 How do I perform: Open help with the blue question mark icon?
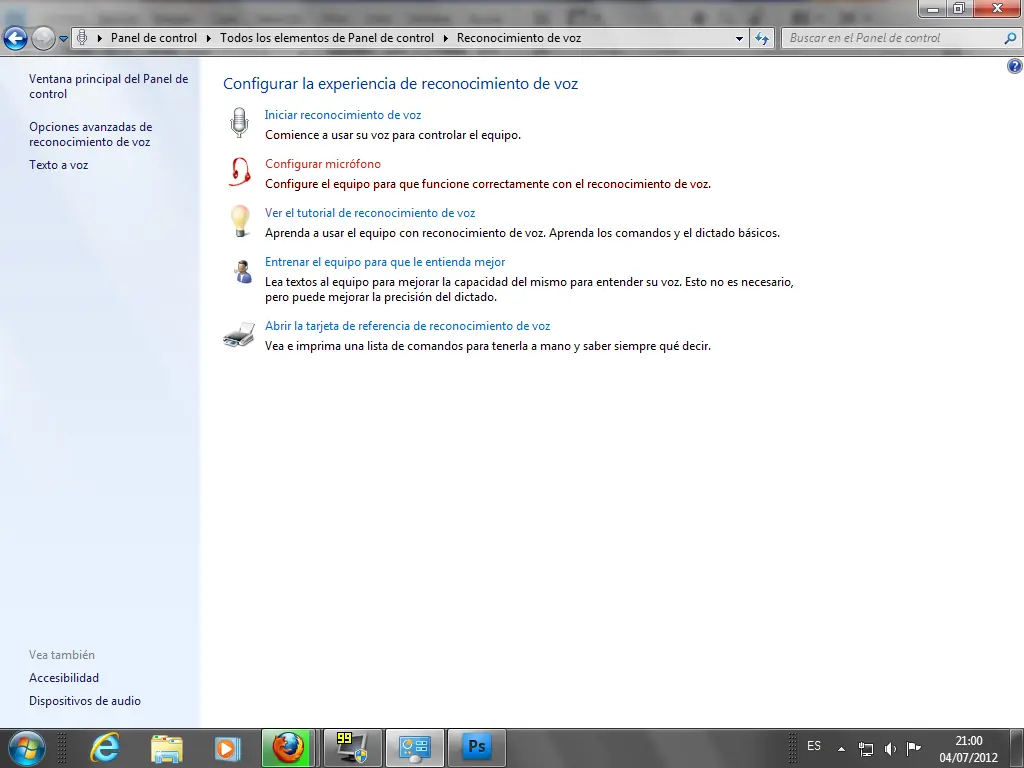[1014, 65]
